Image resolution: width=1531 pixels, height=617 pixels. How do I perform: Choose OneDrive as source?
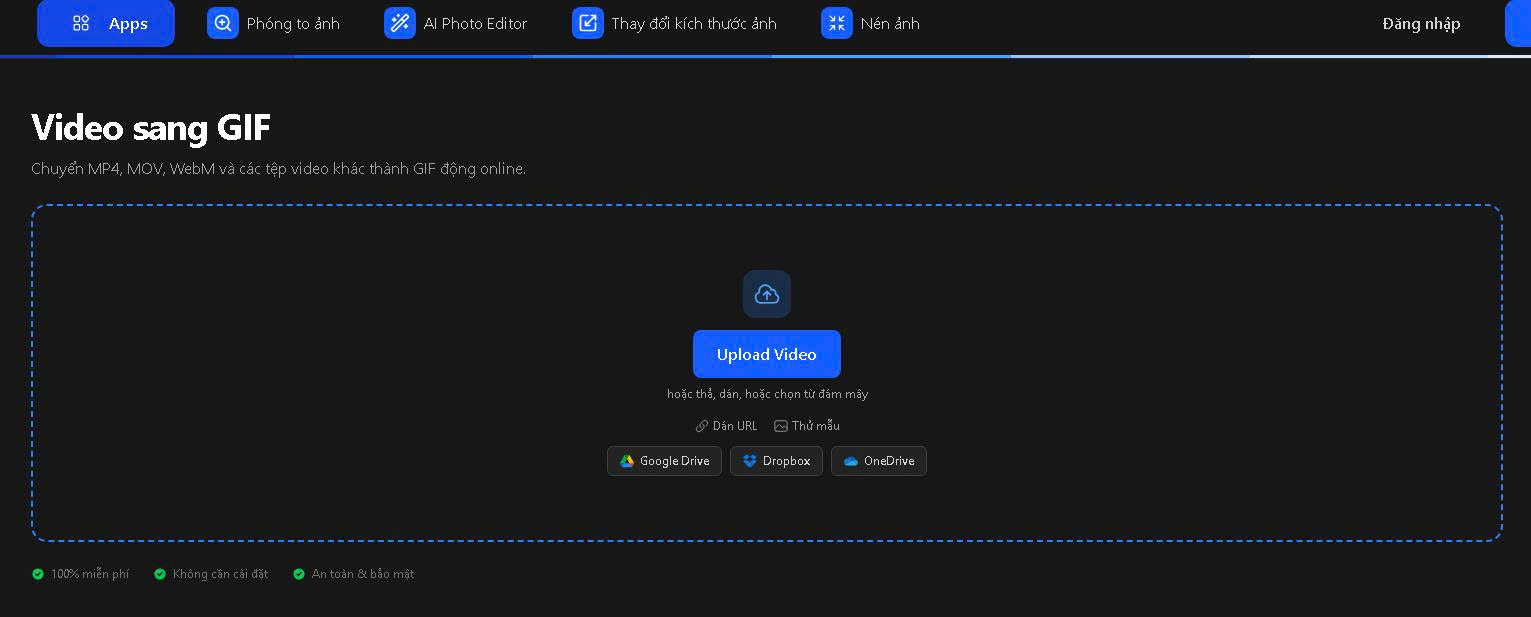tap(879, 461)
